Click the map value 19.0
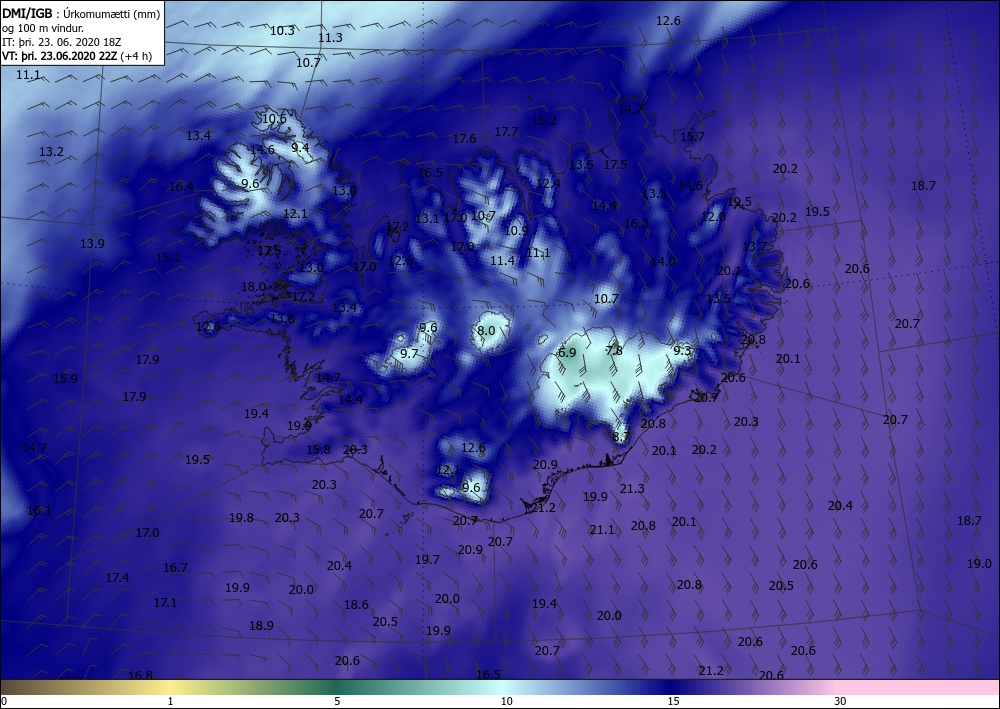This screenshot has height=709, width=1000. pos(980,564)
